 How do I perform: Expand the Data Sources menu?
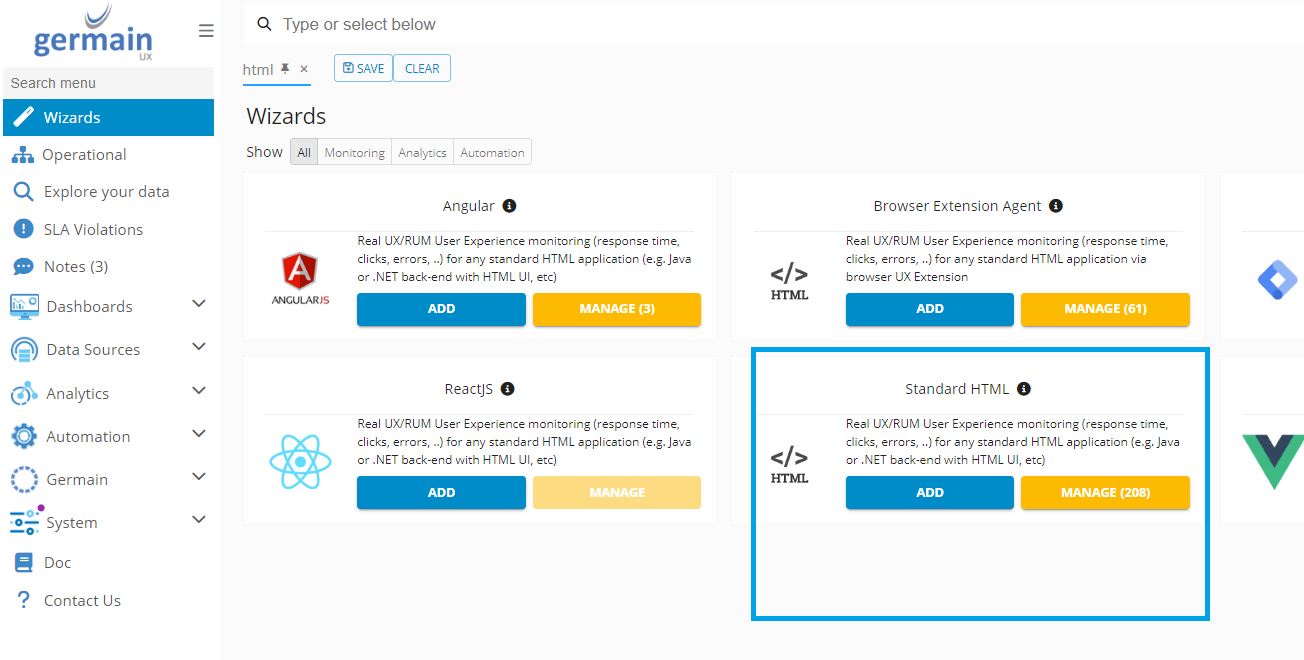pyautogui.click(x=198, y=347)
